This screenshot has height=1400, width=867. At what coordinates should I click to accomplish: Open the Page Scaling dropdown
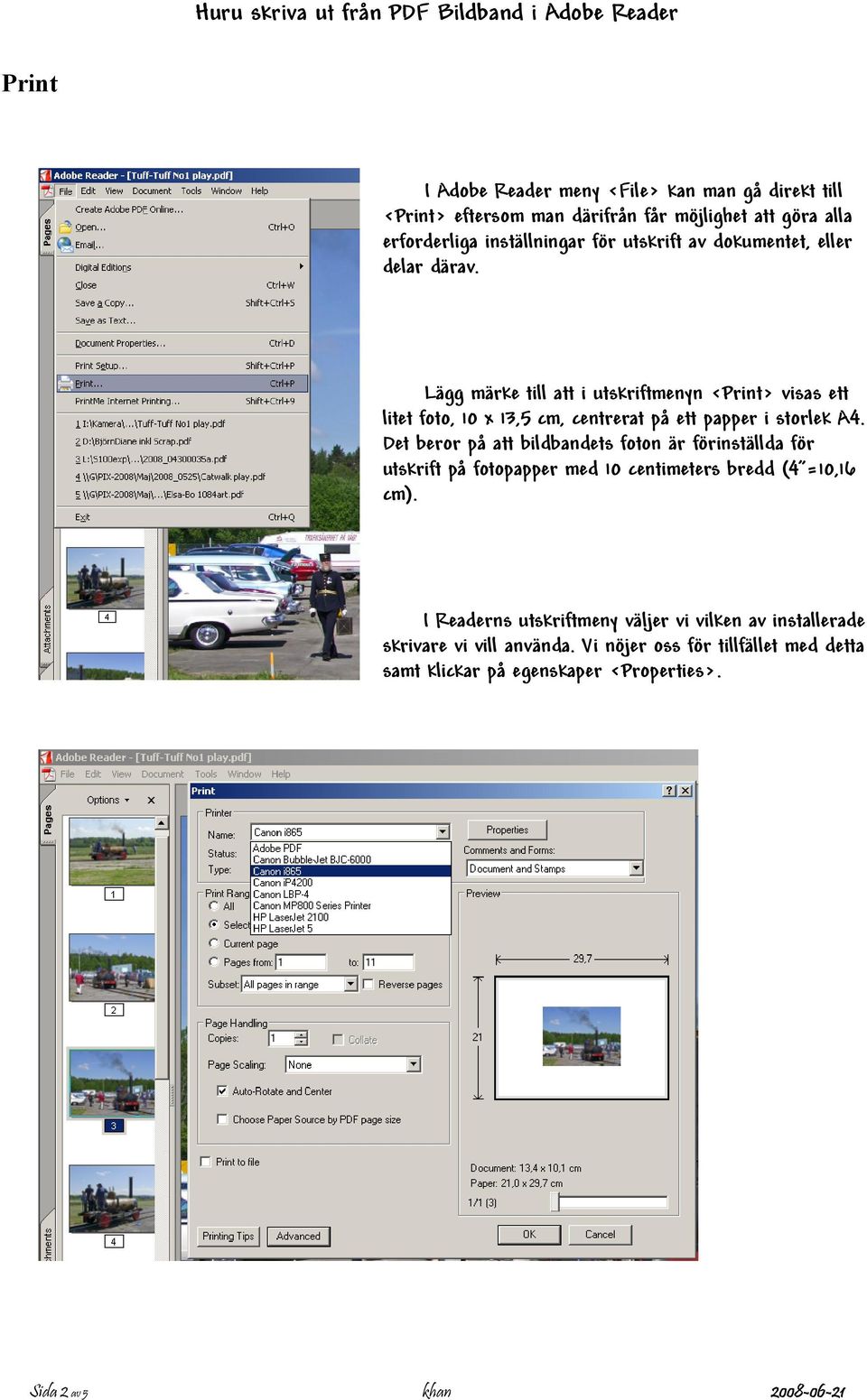coord(414,1065)
